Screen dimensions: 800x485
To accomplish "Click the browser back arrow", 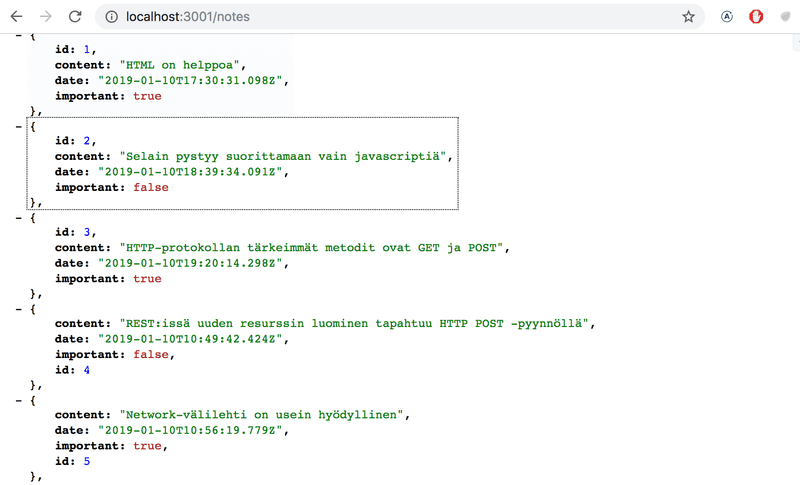I will pos(16,17).
